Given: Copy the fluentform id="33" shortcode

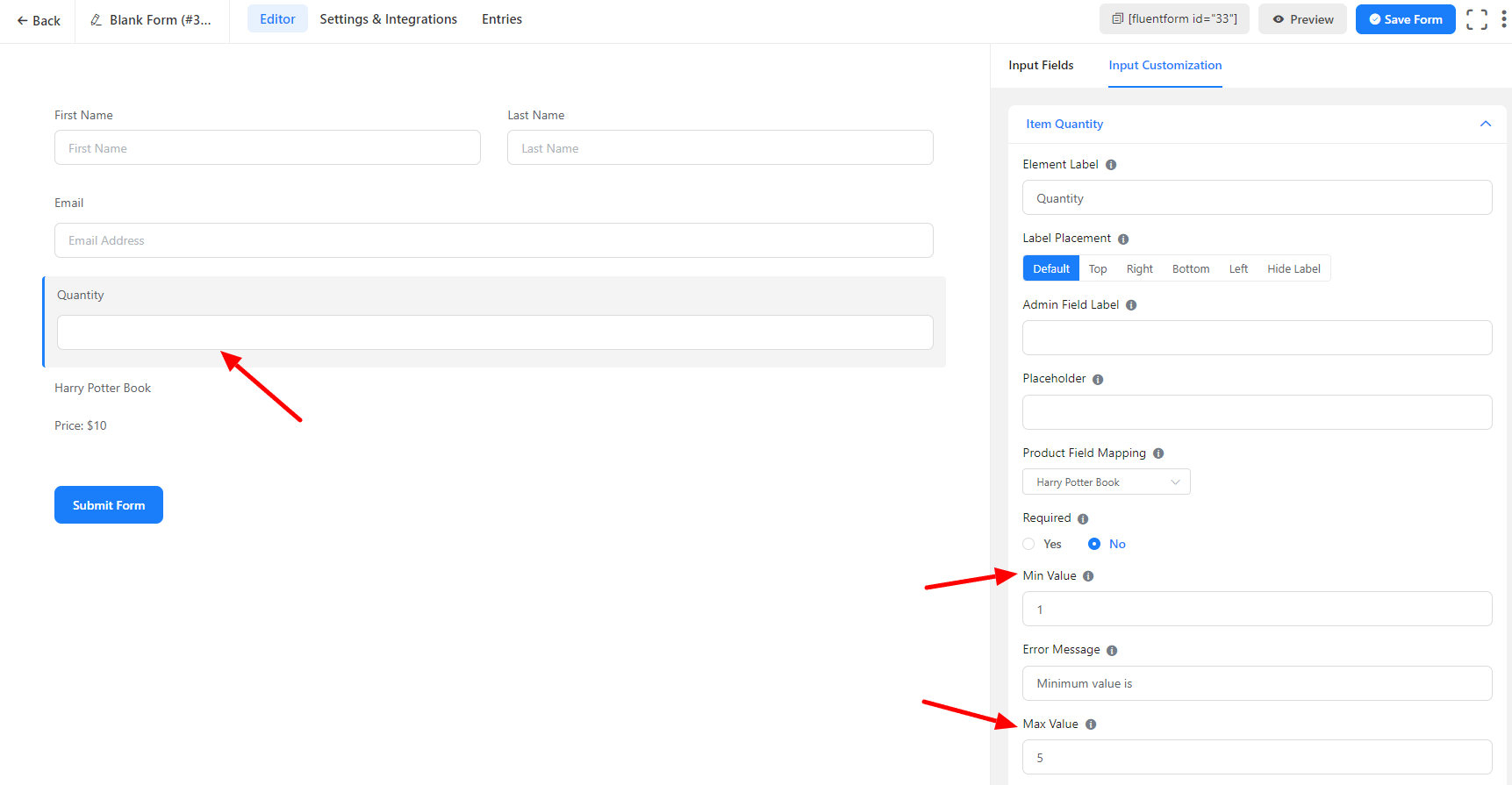Looking at the screenshot, I should [1174, 19].
